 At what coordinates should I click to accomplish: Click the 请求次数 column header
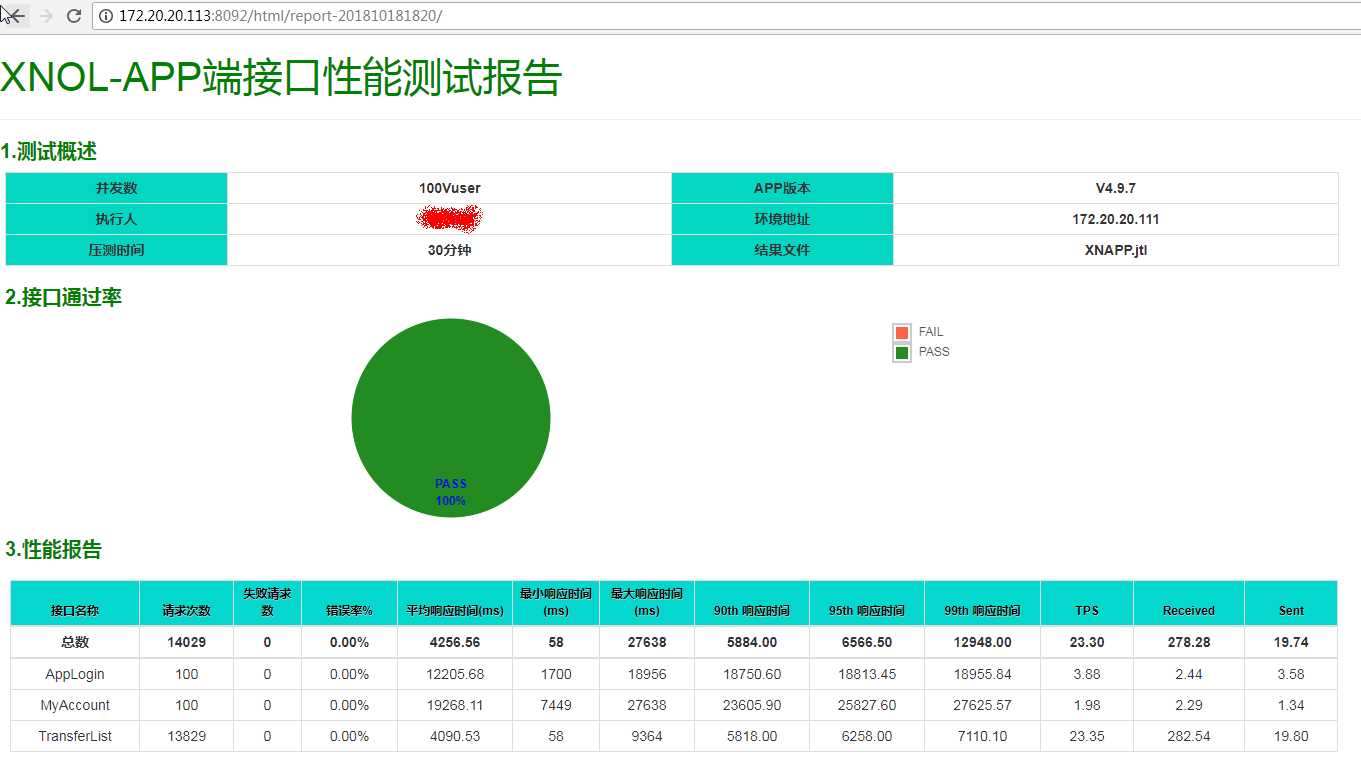click(187, 603)
